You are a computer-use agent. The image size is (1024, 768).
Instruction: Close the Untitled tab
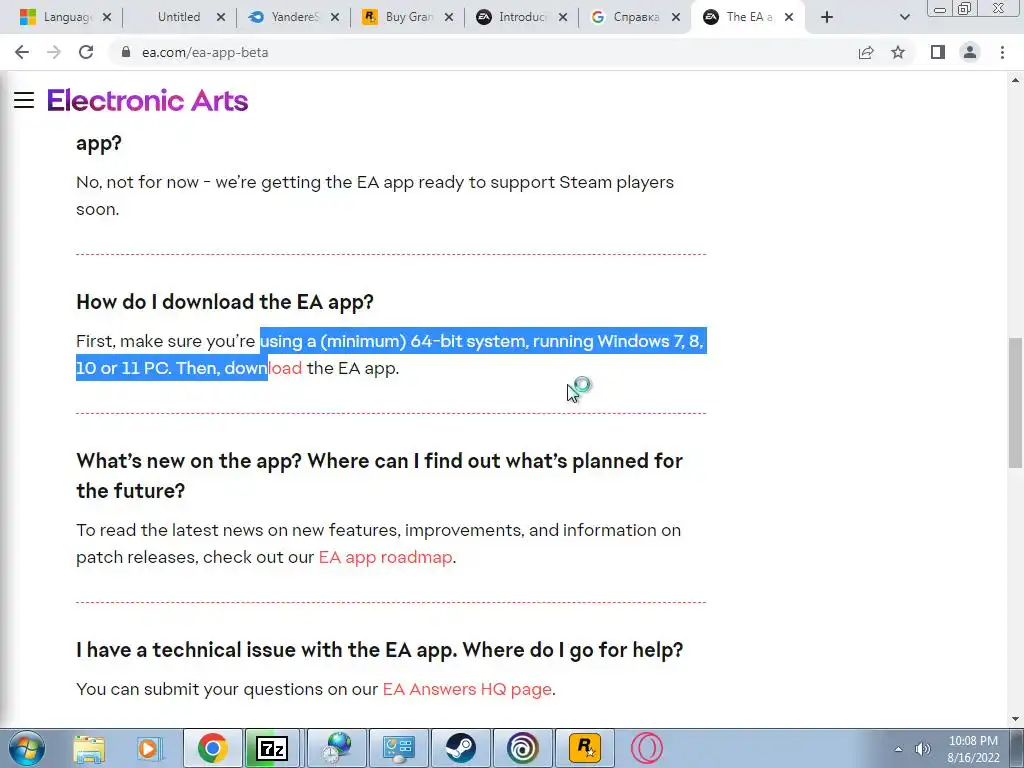221,17
